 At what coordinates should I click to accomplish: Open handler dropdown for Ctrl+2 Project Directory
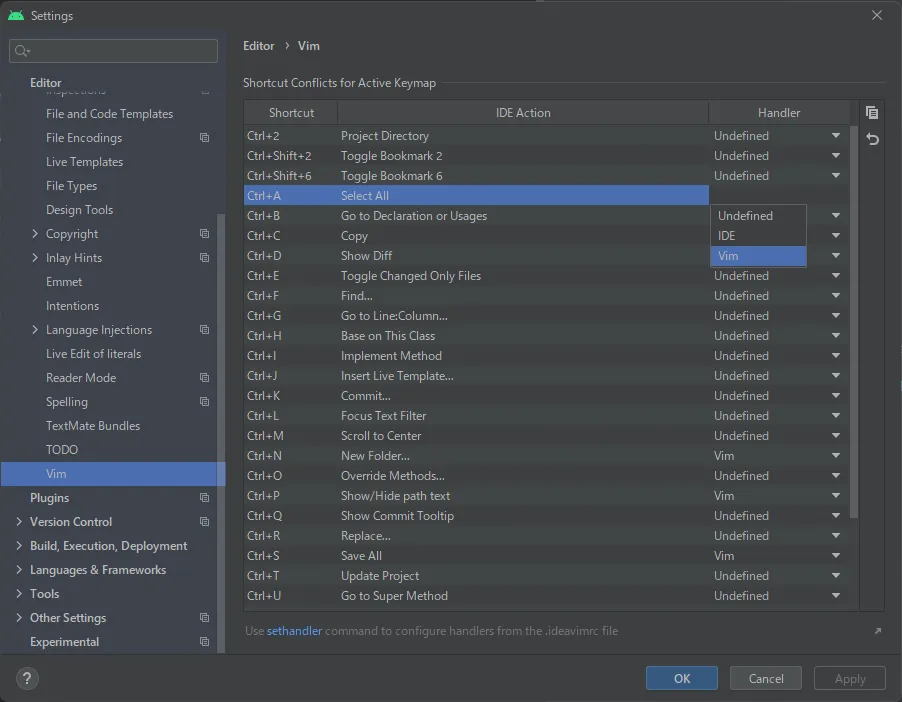pyautogui.click(x=835, y=136)
